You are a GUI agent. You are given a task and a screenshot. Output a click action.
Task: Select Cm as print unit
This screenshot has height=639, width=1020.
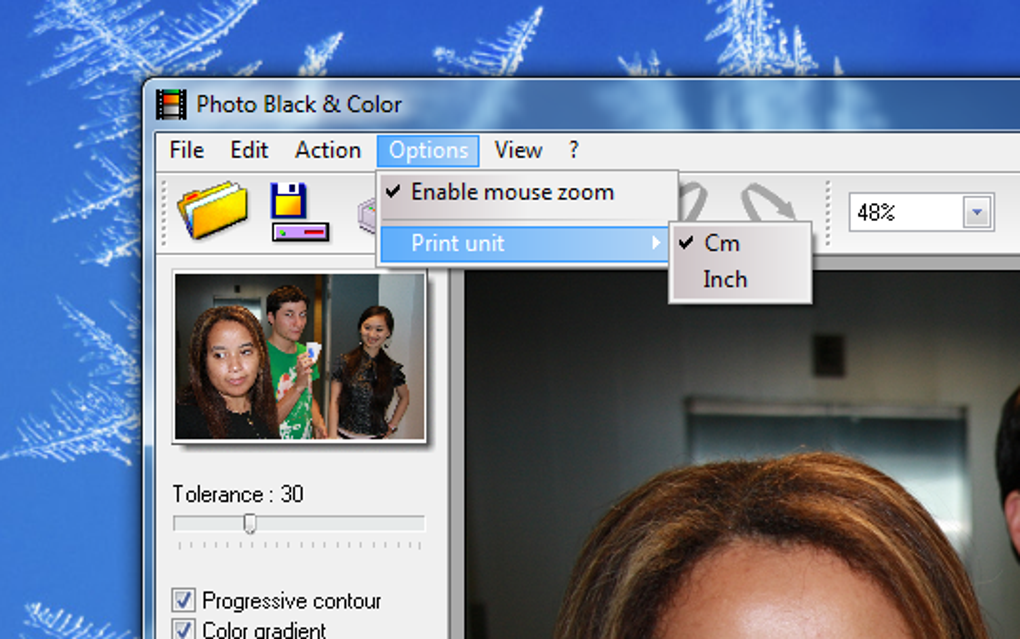point(740,243)
